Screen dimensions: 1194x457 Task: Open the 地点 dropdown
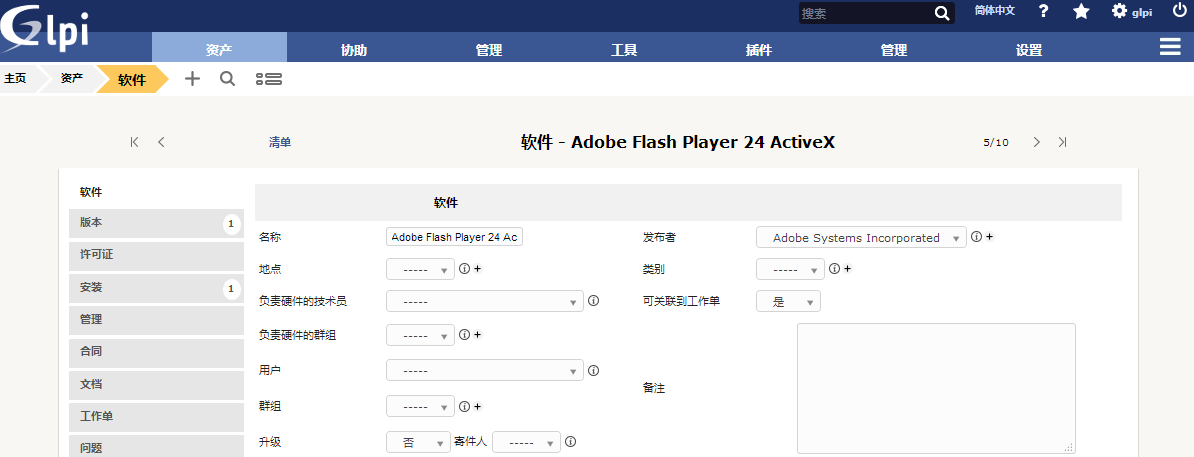(x=420, y=270)
